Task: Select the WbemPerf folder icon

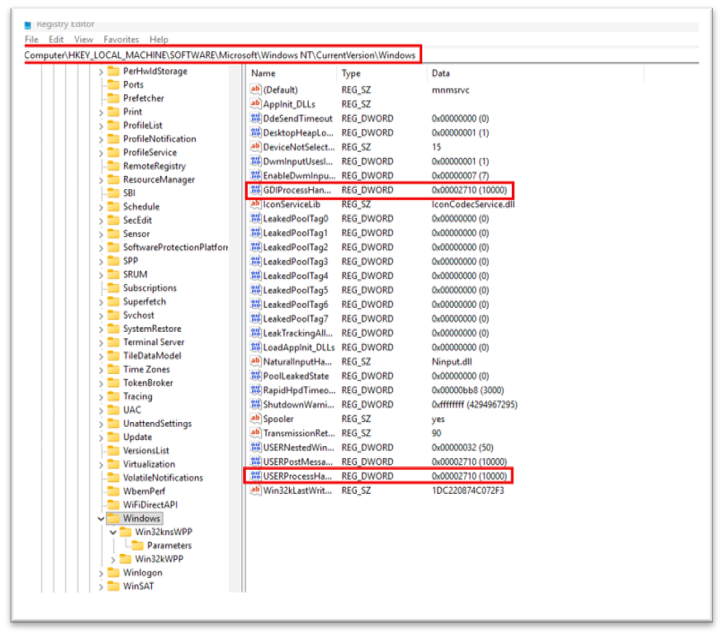Action: (x=113, y=491)
